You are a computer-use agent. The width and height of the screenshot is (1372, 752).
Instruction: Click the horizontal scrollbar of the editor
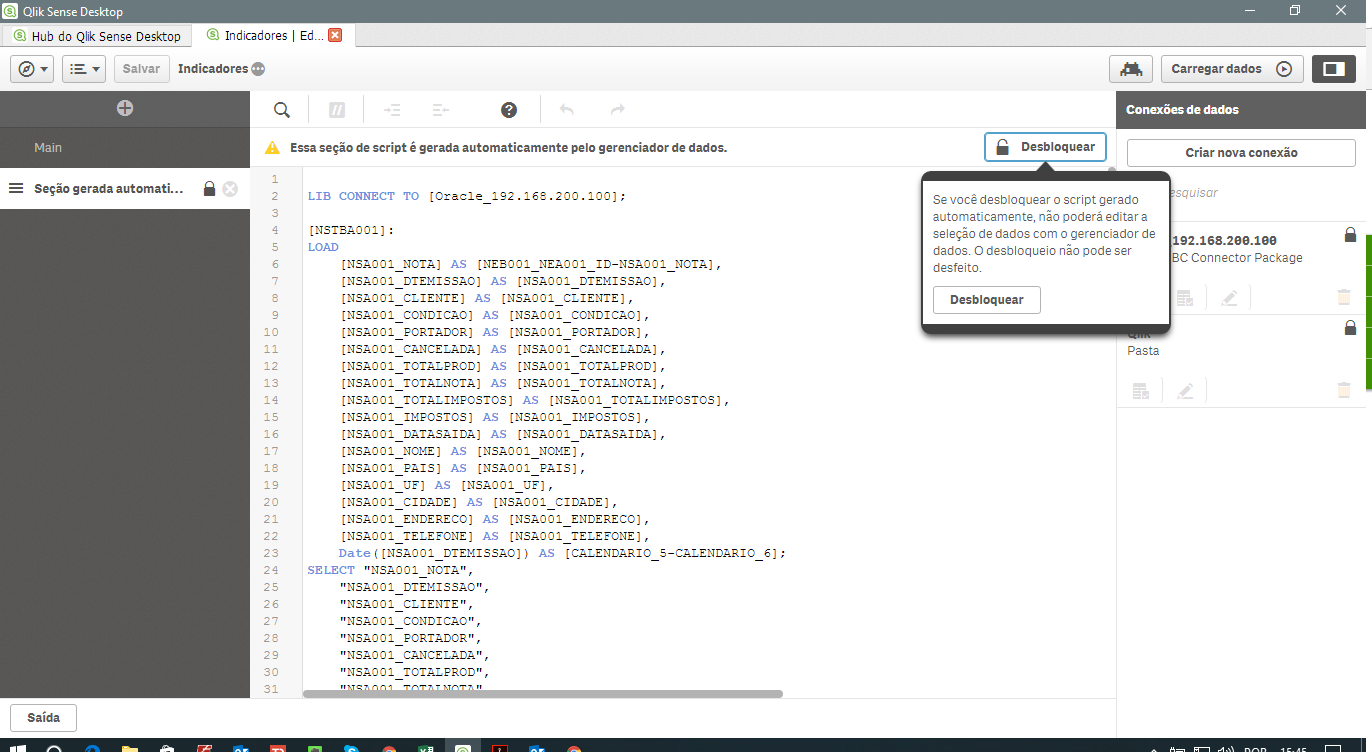[542, 693]
